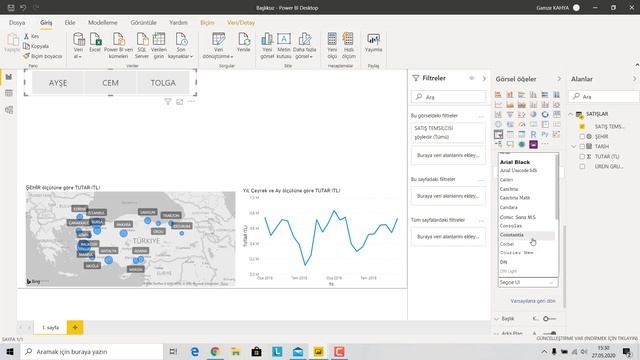Collapse the Filtreler pane chevron
This screenshot has height=360, width=640.
click(484, 78)
